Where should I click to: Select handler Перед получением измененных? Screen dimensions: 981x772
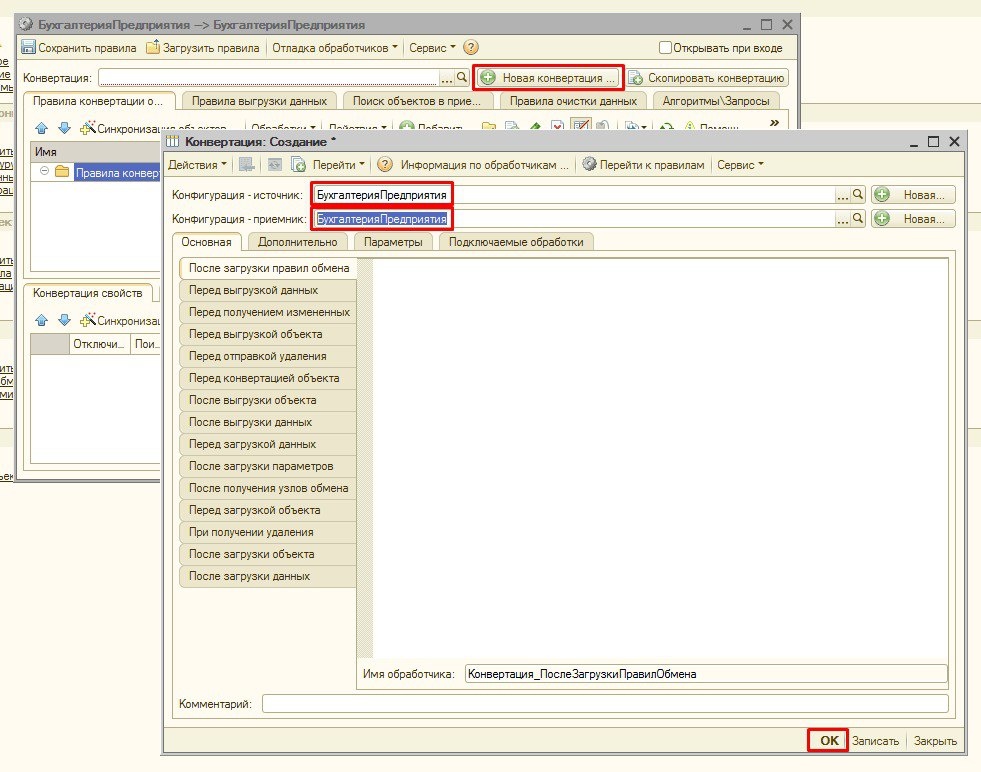coord(268,312)
